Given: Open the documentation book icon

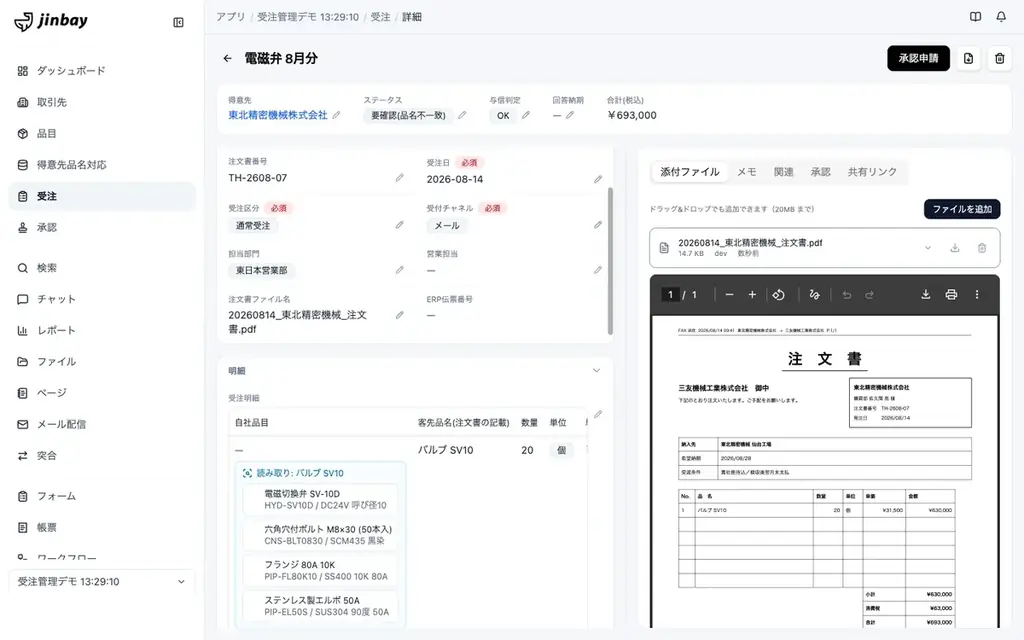Looking at the screenshot, I should coord(975,17).
